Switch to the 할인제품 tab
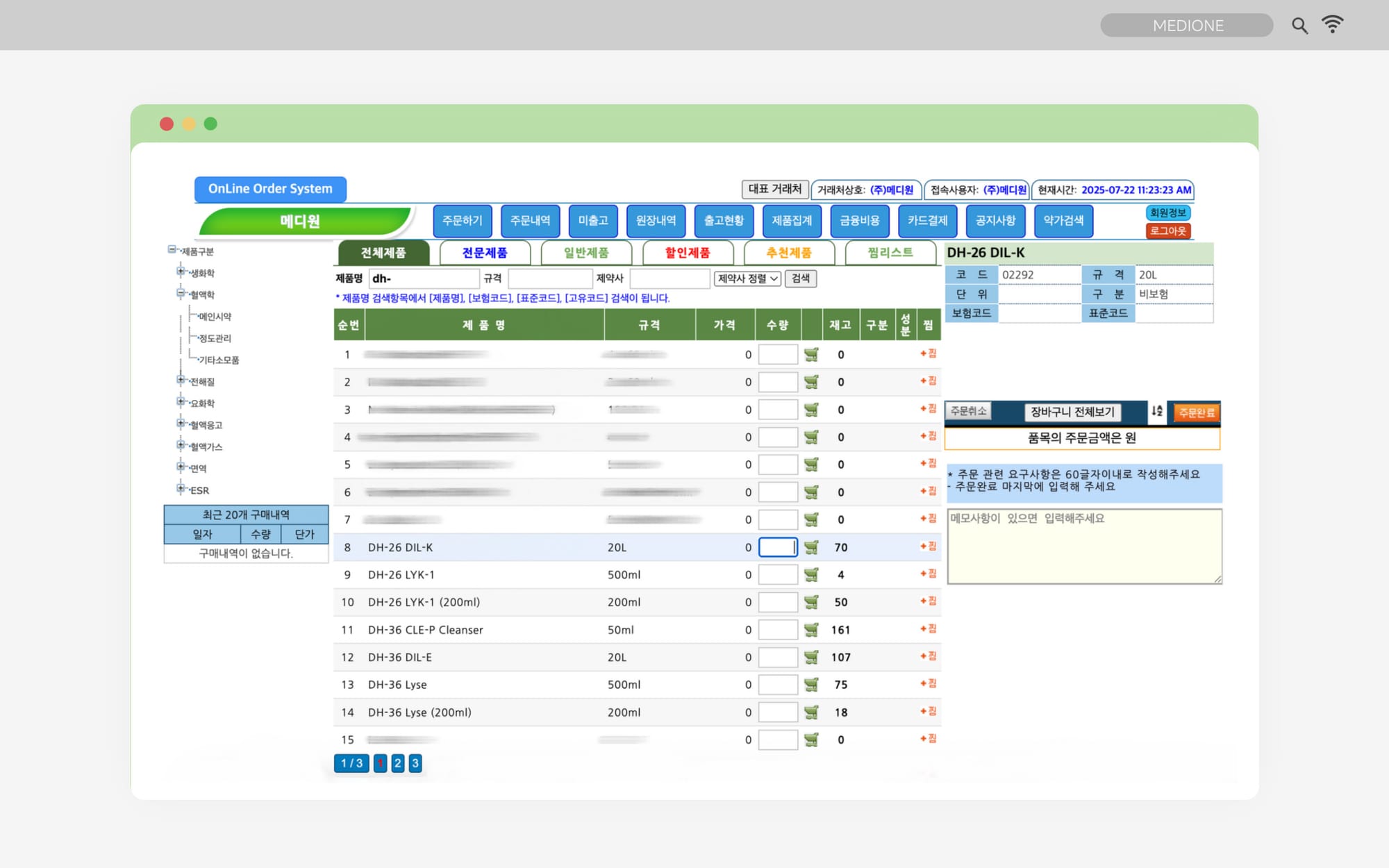The height and width of the screenshot is (868, 1389). pyautogui.click(x=688, y=253)
